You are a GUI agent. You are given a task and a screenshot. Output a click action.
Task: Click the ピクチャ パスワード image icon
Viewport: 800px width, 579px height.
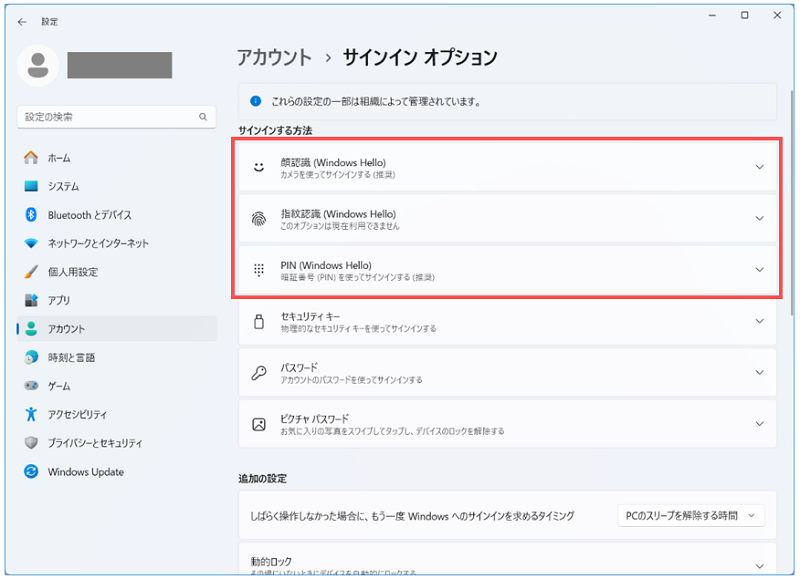[259, 424]
